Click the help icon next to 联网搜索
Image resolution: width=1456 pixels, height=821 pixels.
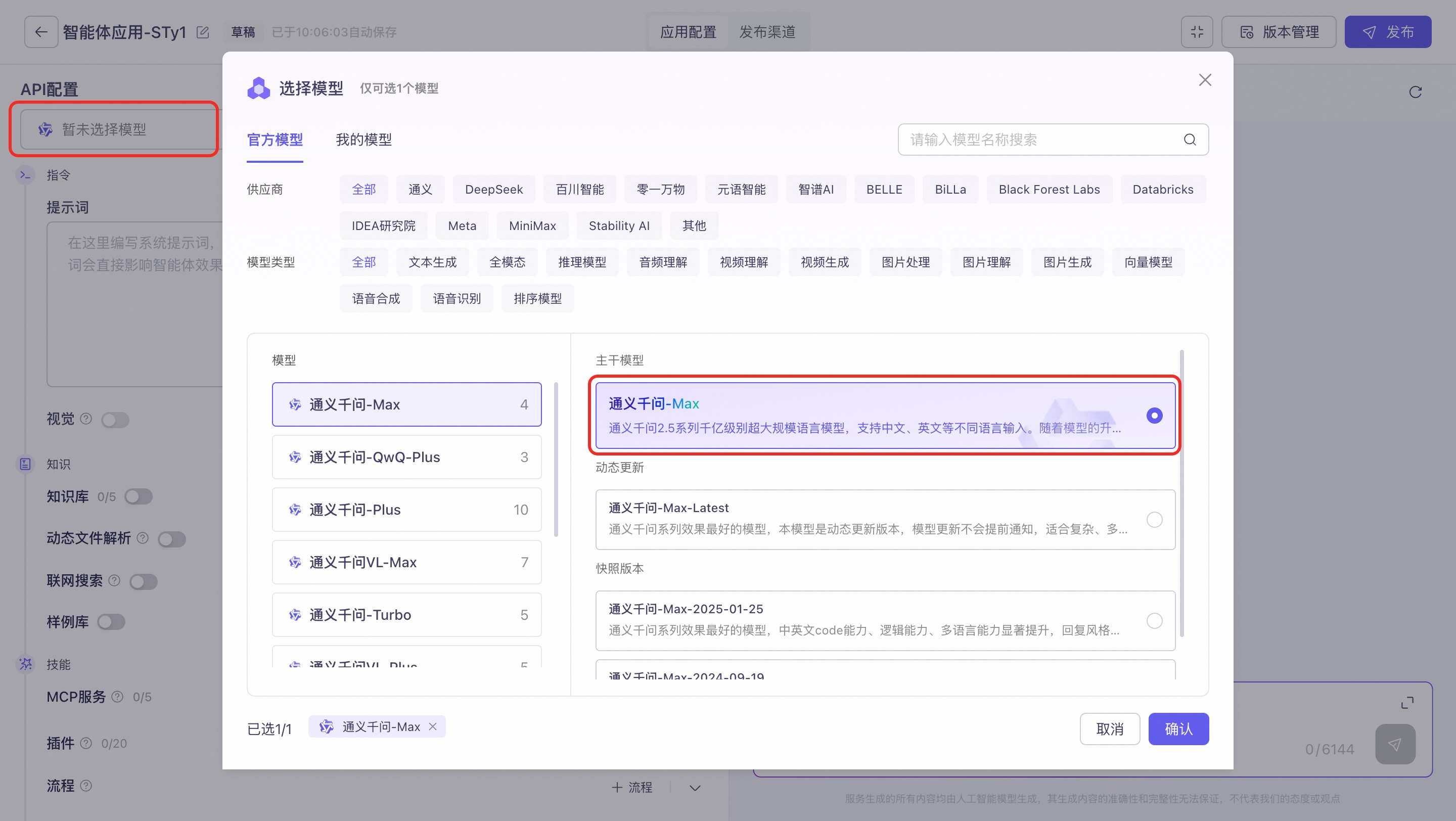coord(114,580)
